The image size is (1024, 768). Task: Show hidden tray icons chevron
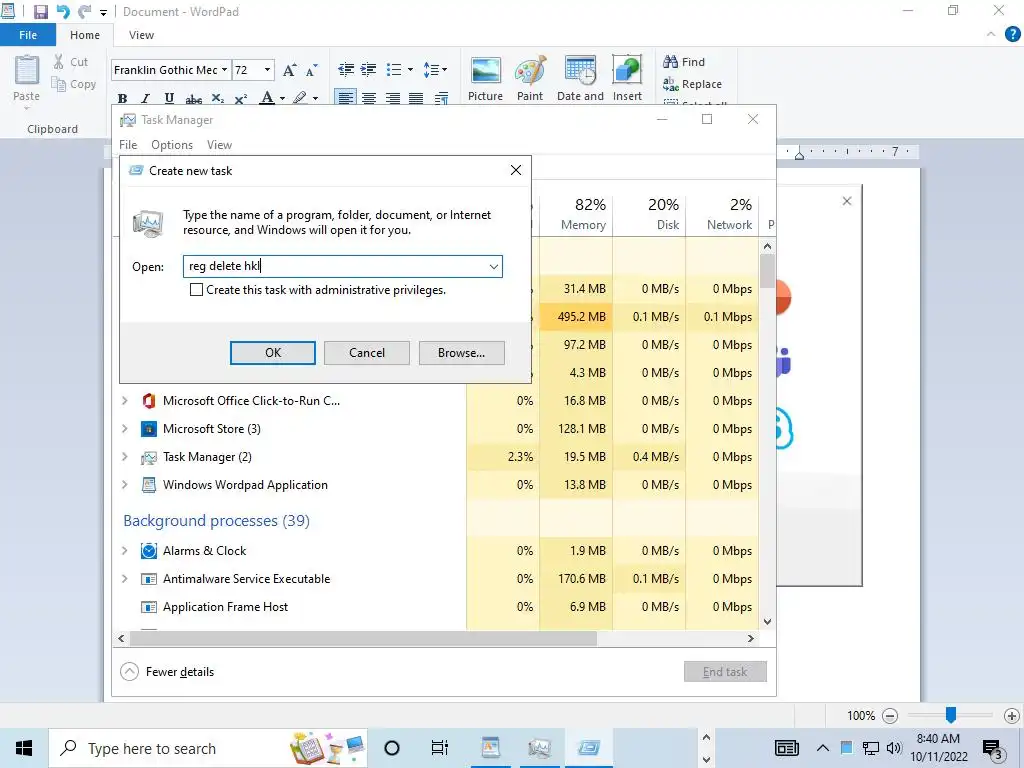pyautogui.click(x=823, y=748)
